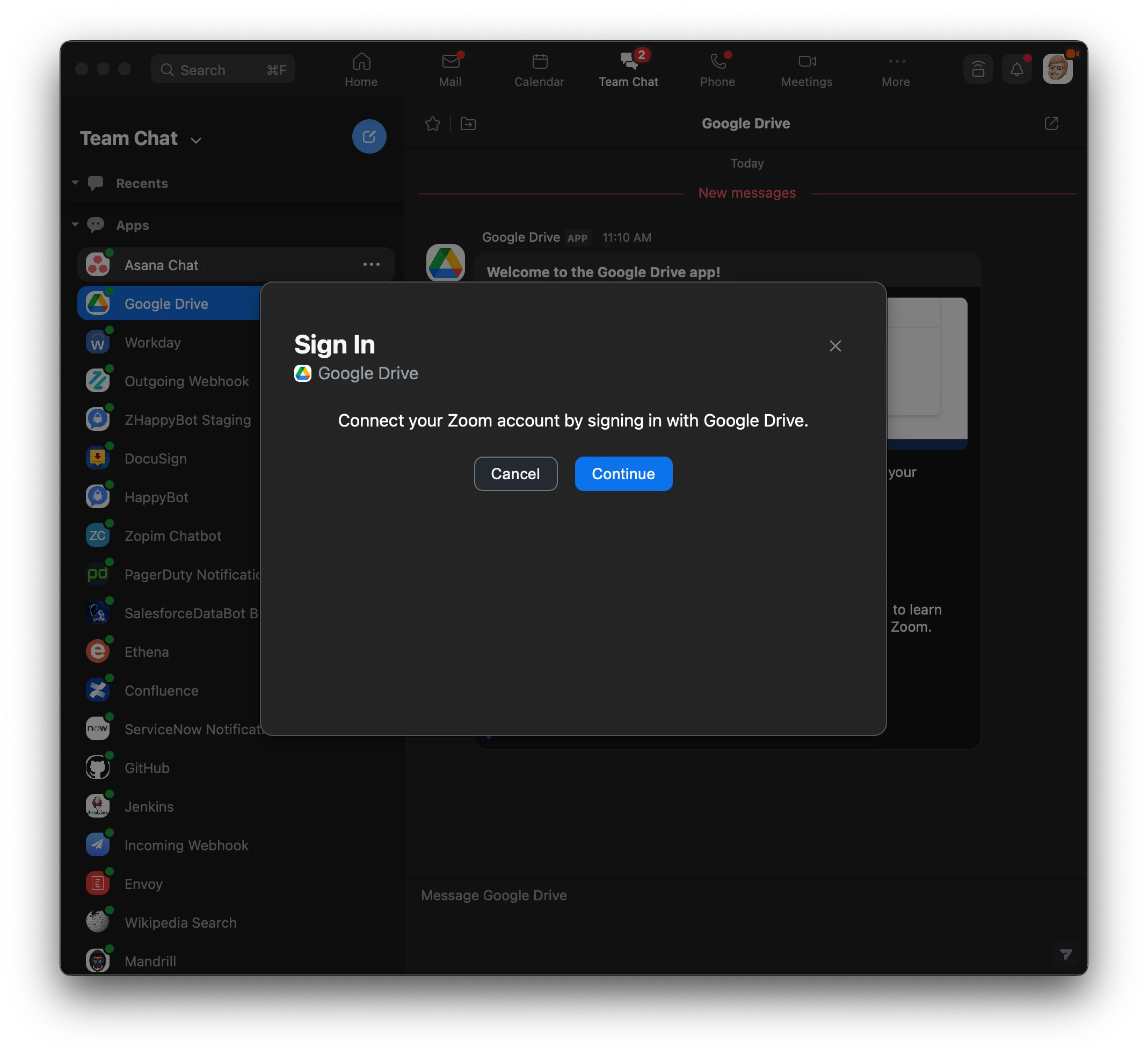The width and height of the screenshot is (1148, 1055).
Task: Close the Sign In dialog
Action: 835,346
